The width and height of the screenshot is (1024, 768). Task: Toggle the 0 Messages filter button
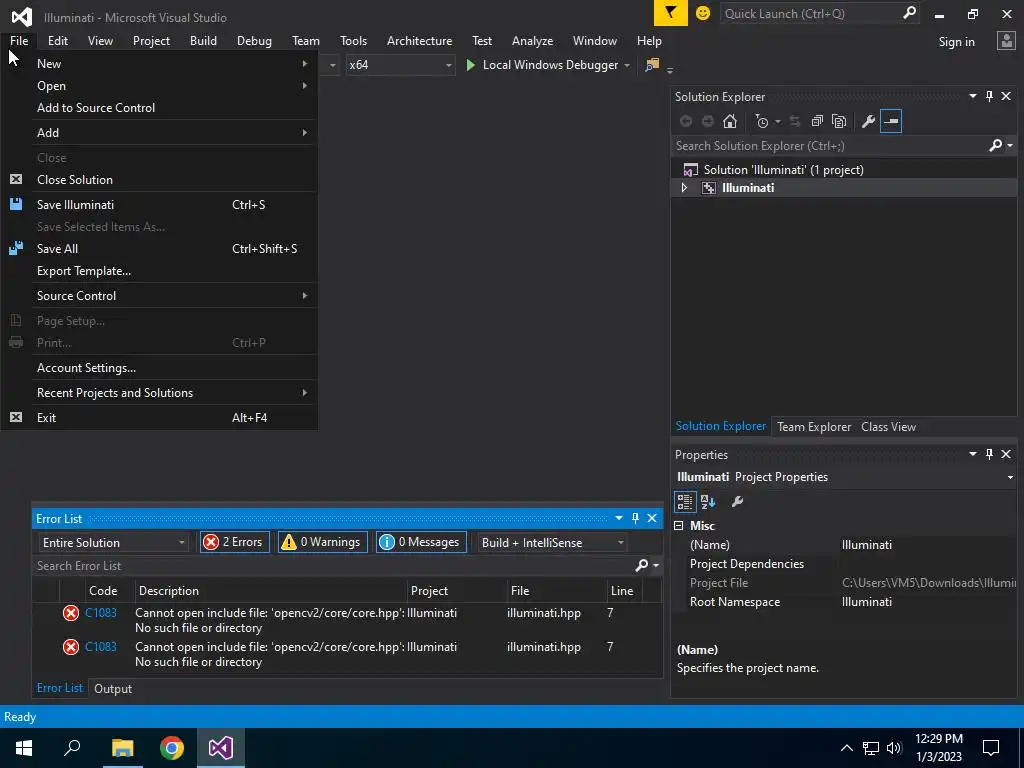point(421,542)
